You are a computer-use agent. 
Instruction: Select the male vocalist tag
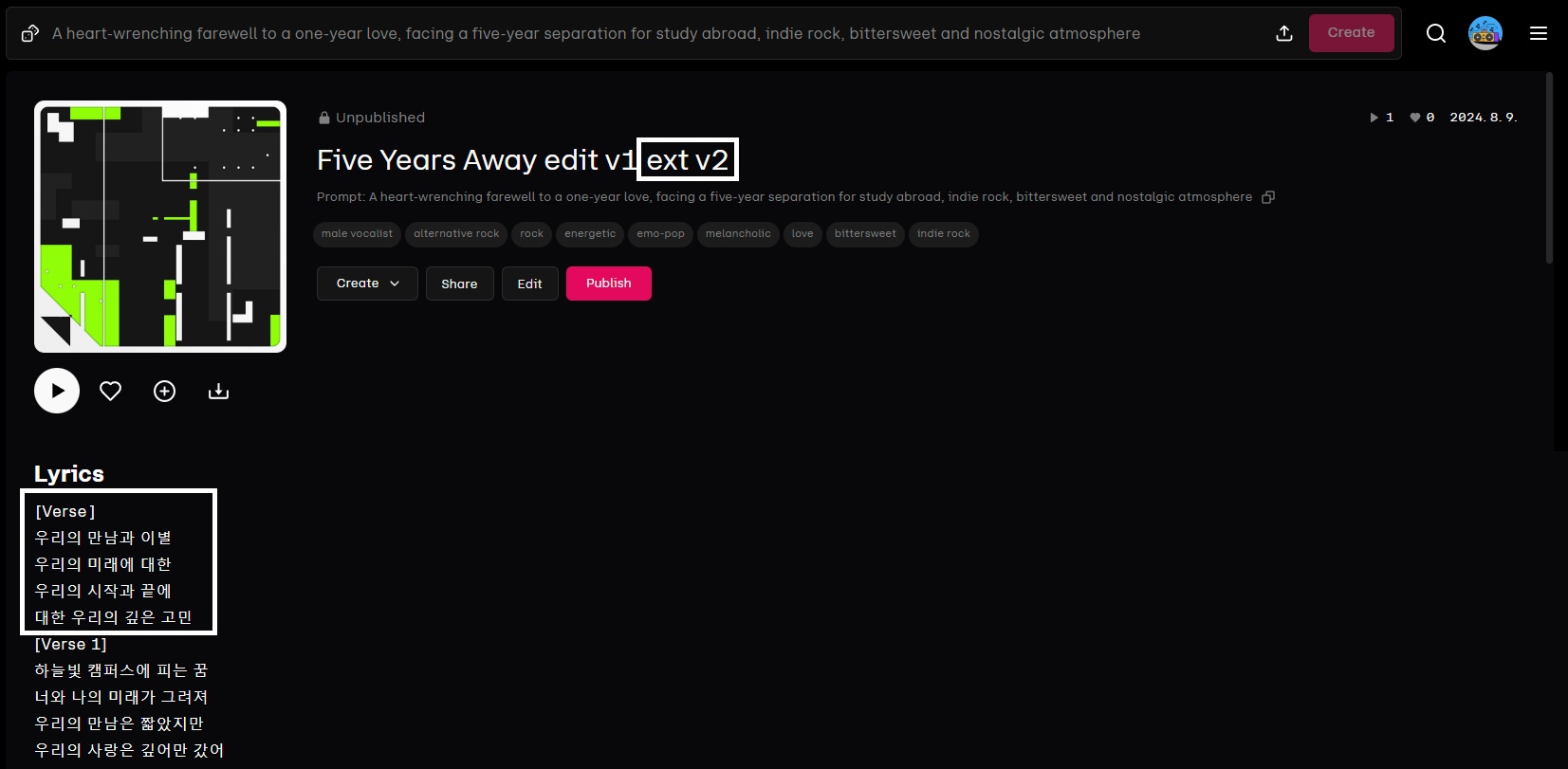tap(357, 234)
